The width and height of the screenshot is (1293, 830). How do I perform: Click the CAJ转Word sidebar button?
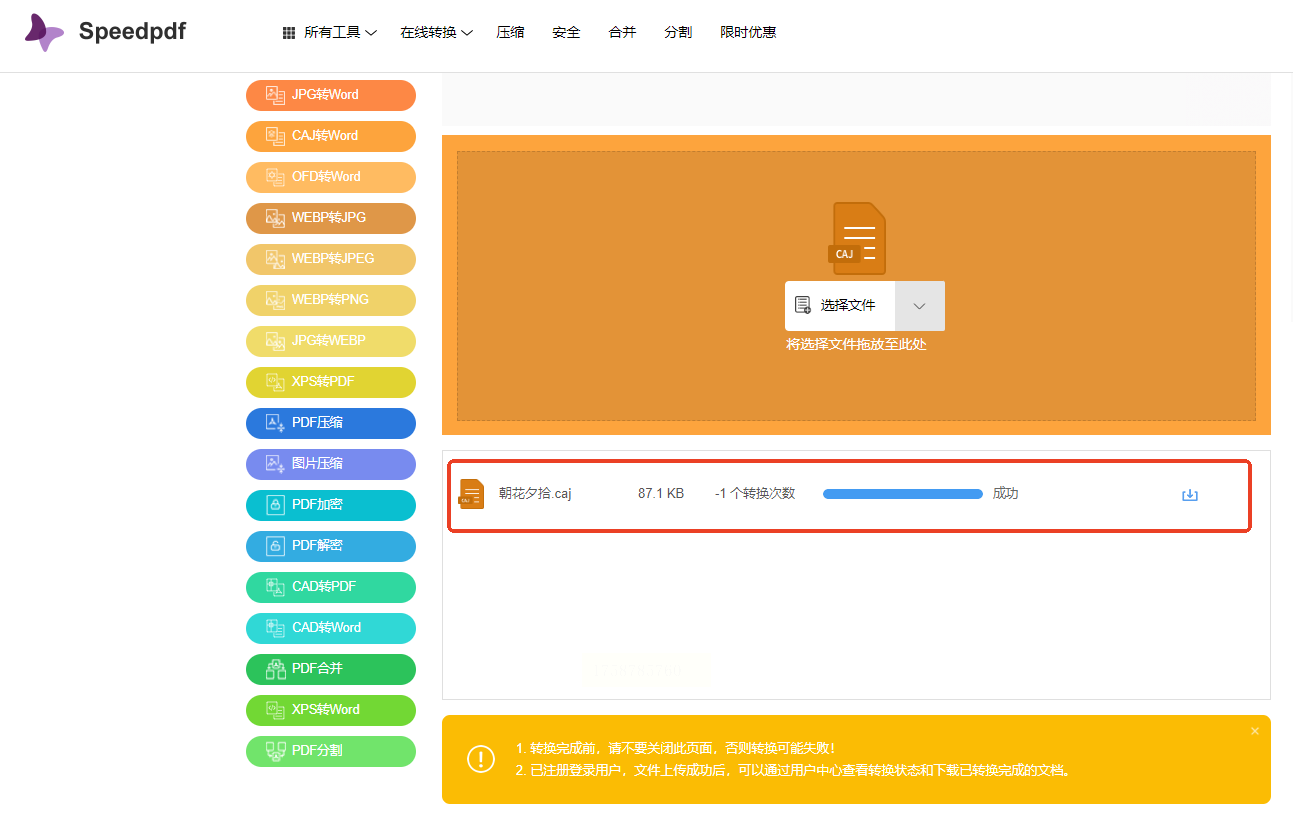(330, 136)
